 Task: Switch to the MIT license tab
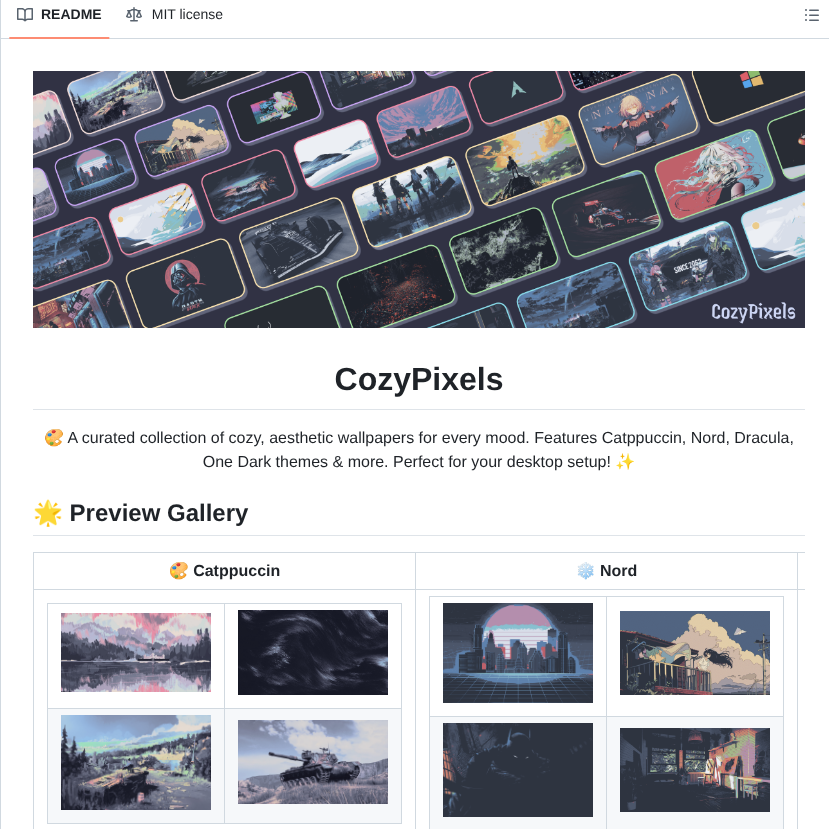pos(174,15)
